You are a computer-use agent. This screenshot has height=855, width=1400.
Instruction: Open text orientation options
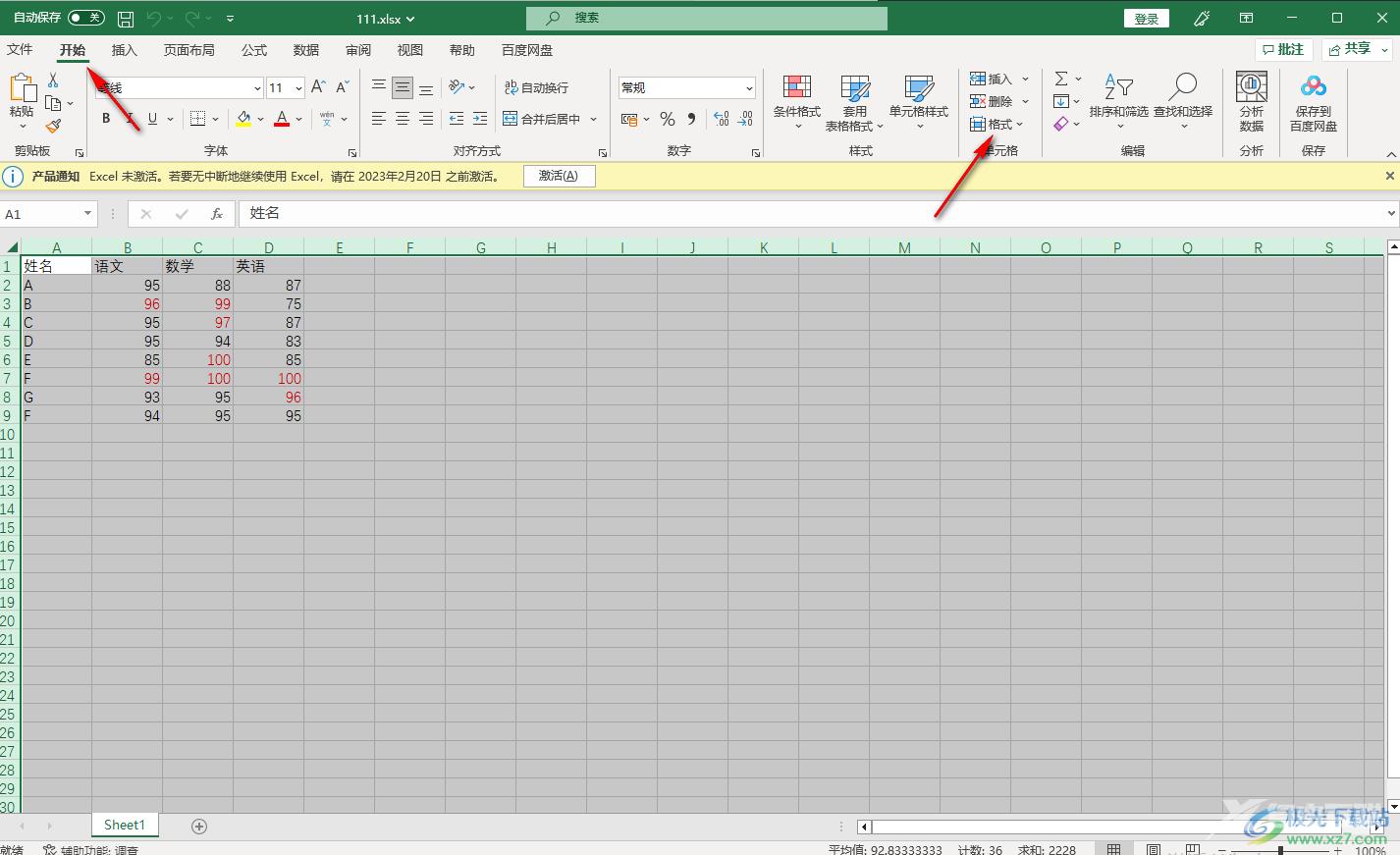point(461,87)
